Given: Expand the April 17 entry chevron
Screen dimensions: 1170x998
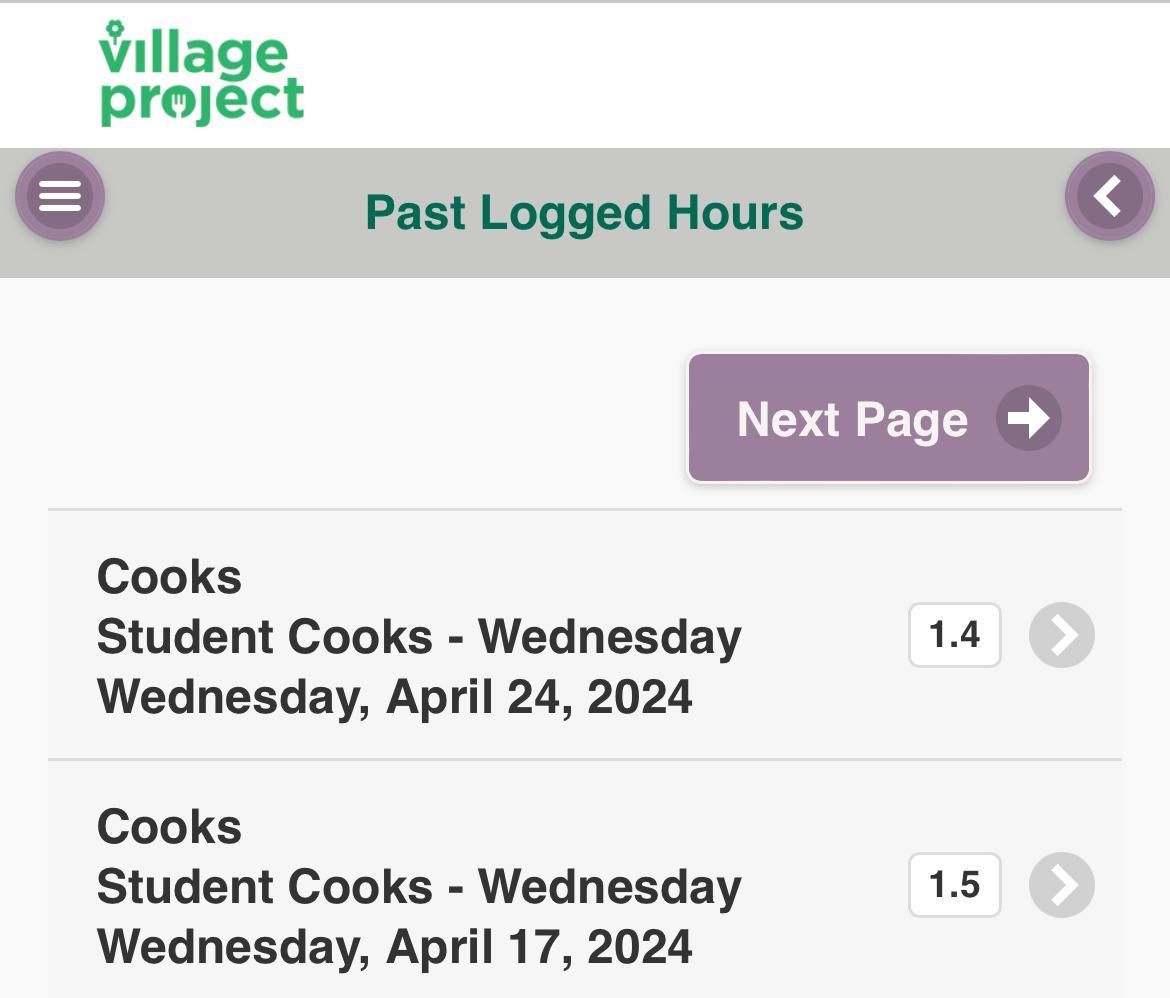Looking at the screenshot, I should click(1061, 885).
